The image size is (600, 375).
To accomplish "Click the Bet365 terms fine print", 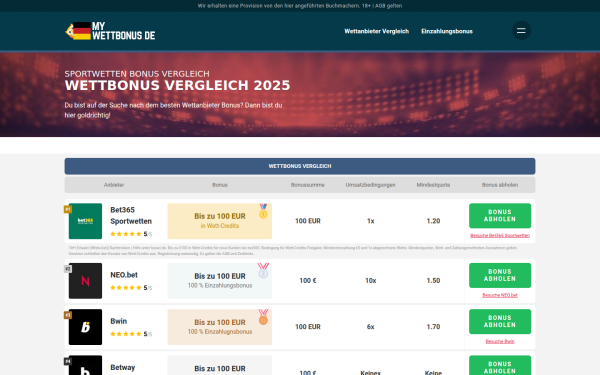I will pos(293,251).
